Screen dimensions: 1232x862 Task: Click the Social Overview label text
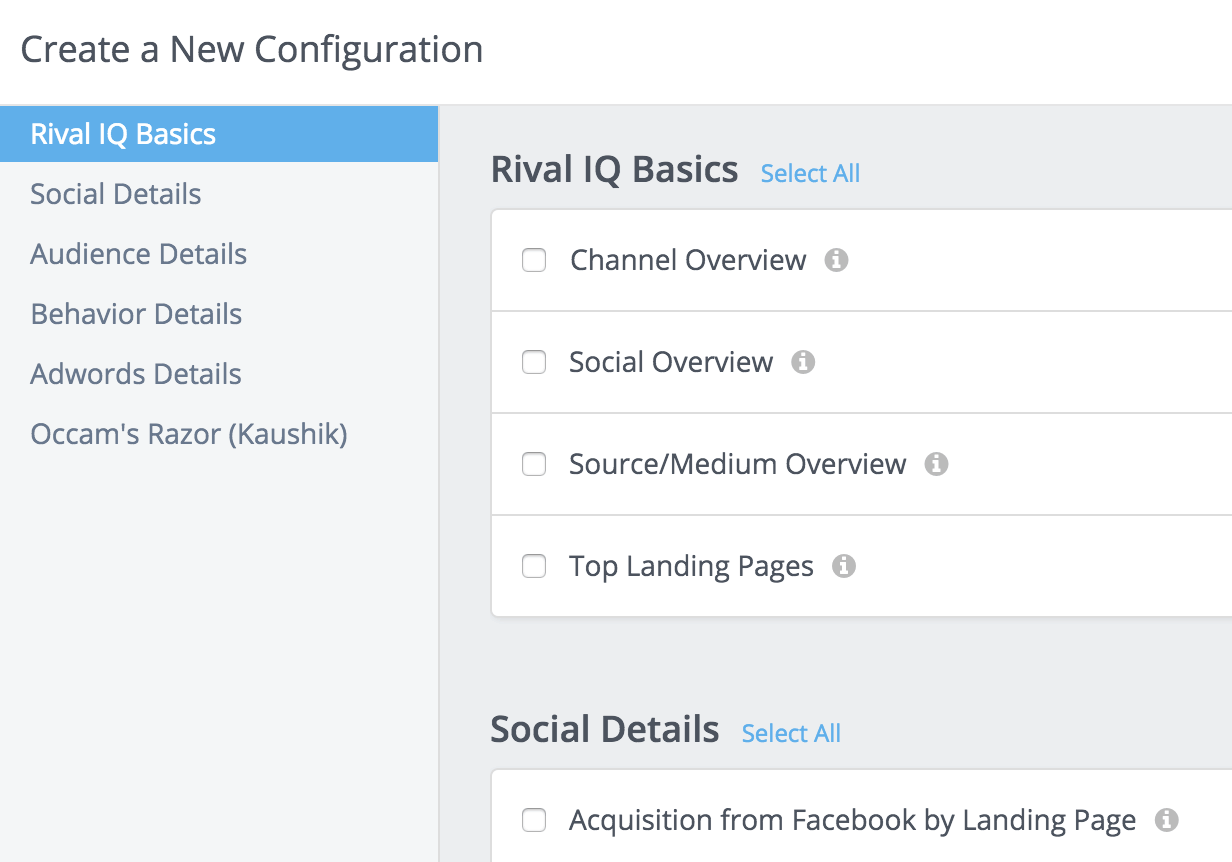pos(671,362)
